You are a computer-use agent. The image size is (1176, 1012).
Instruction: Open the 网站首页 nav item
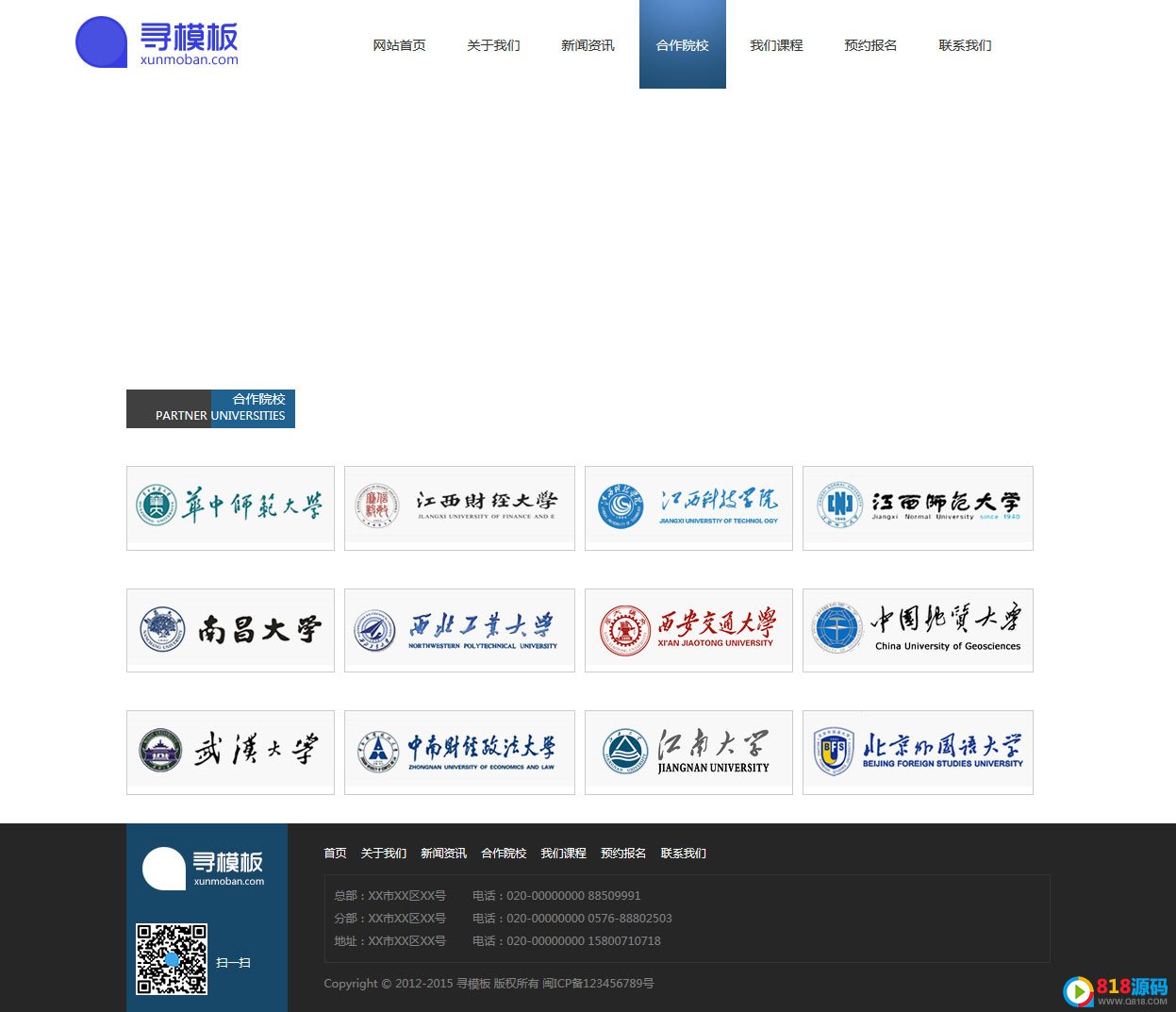pos(400,45)
